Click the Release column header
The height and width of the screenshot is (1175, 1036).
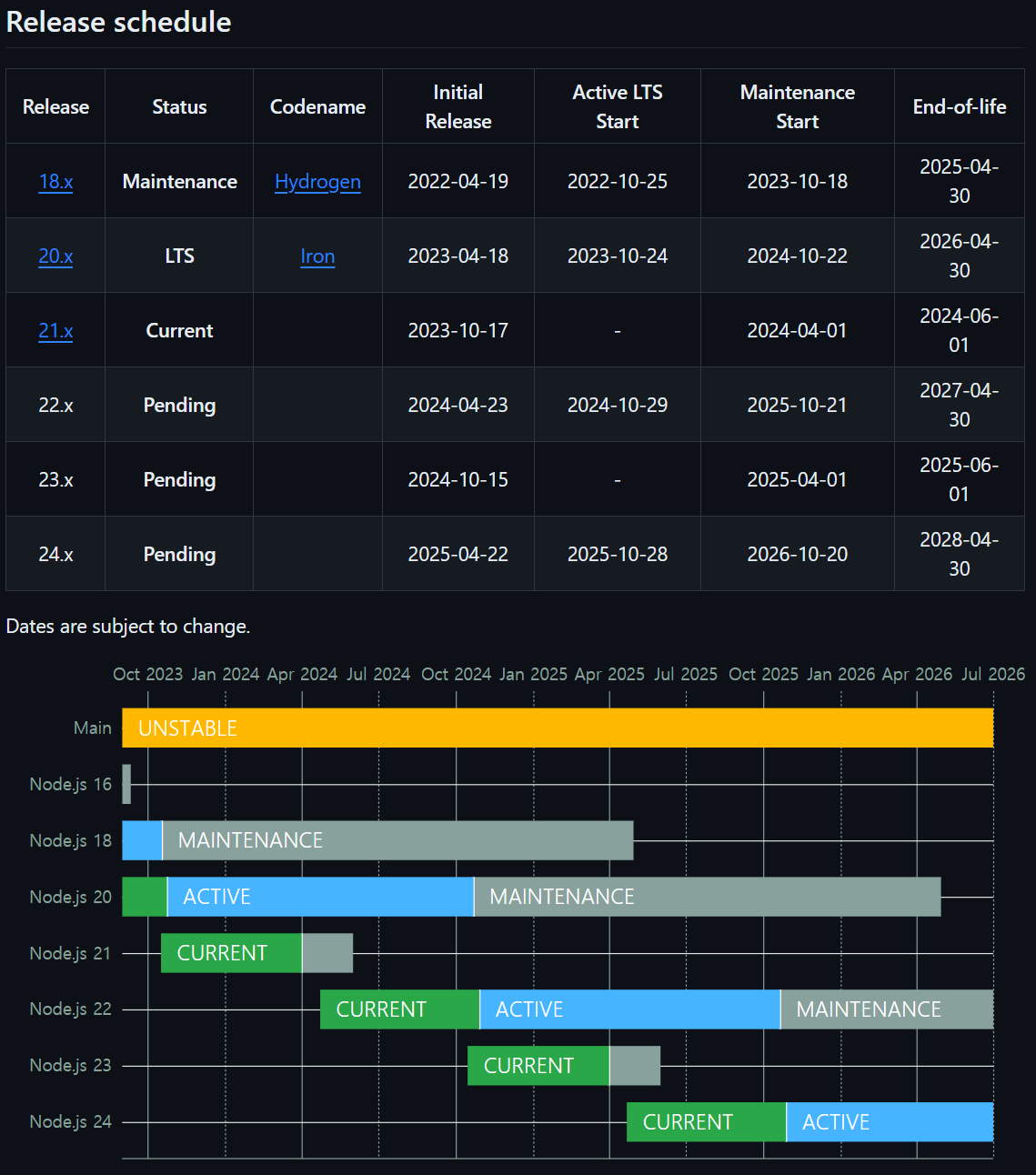55,106
